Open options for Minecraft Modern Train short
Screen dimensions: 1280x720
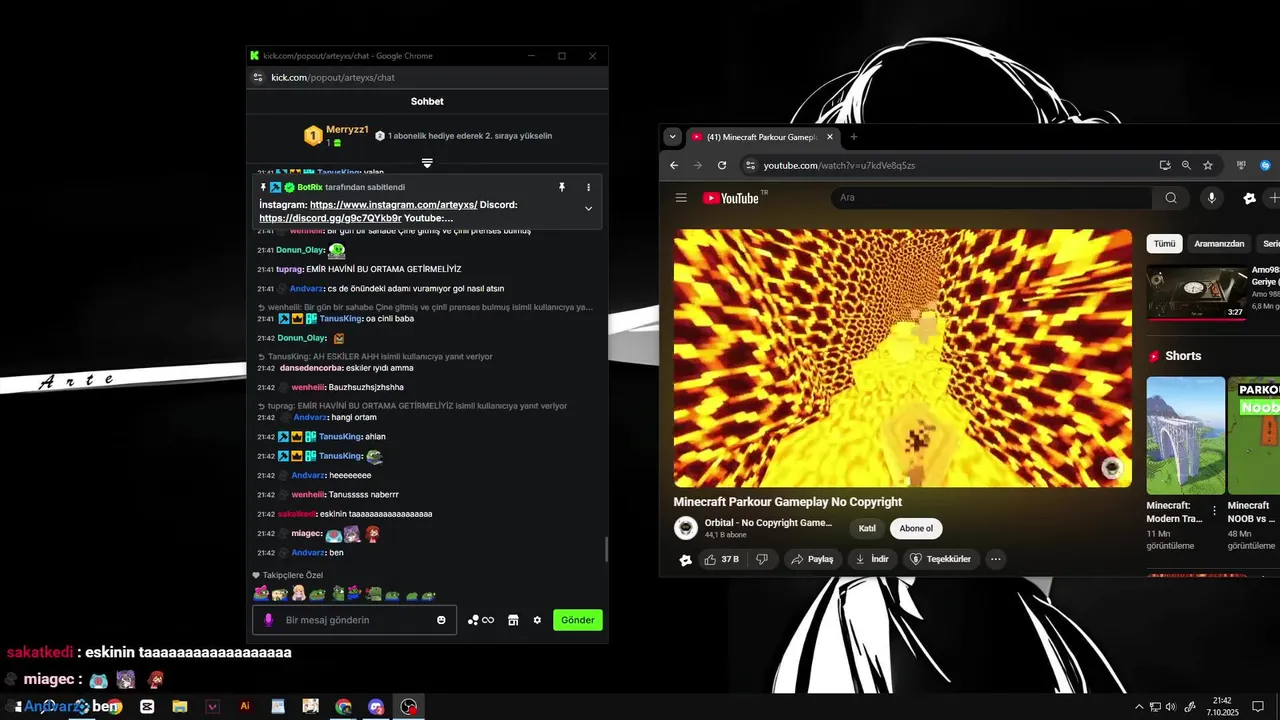pyautogui.click(x=1215, y=511)
